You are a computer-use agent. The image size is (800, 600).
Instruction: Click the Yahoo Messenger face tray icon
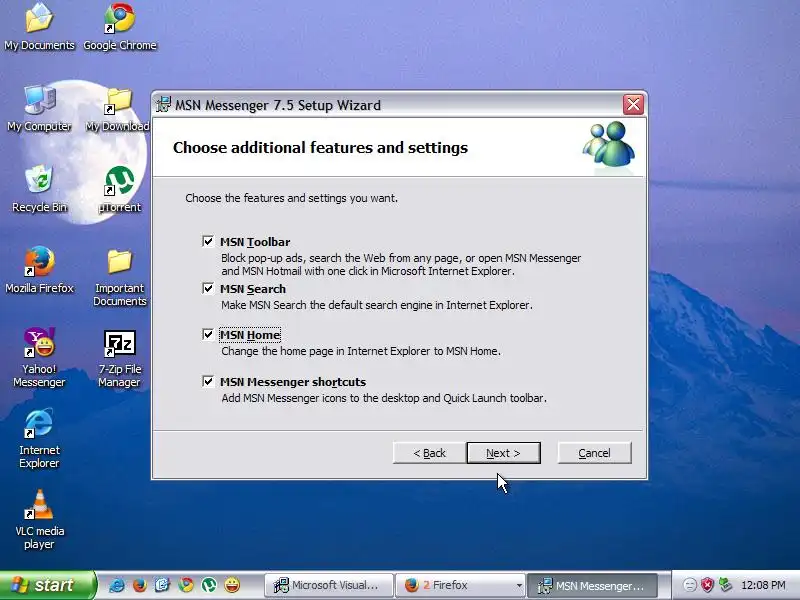pyautogui.click(x=689, y=585)
